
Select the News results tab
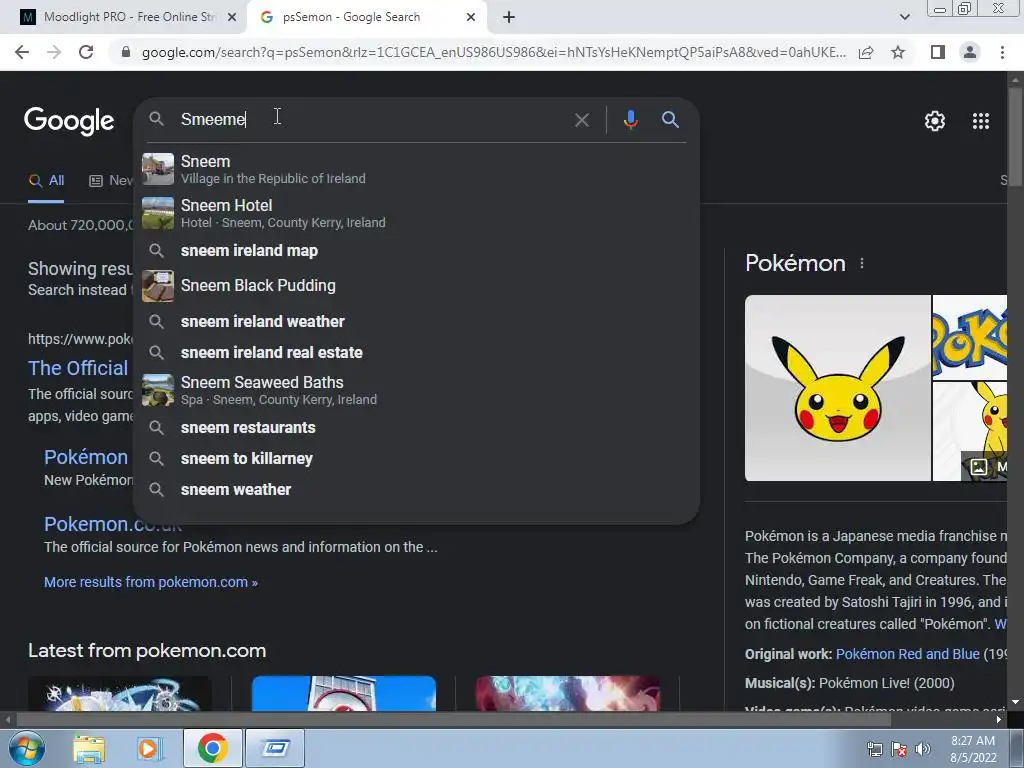click(x=111, y=181)
